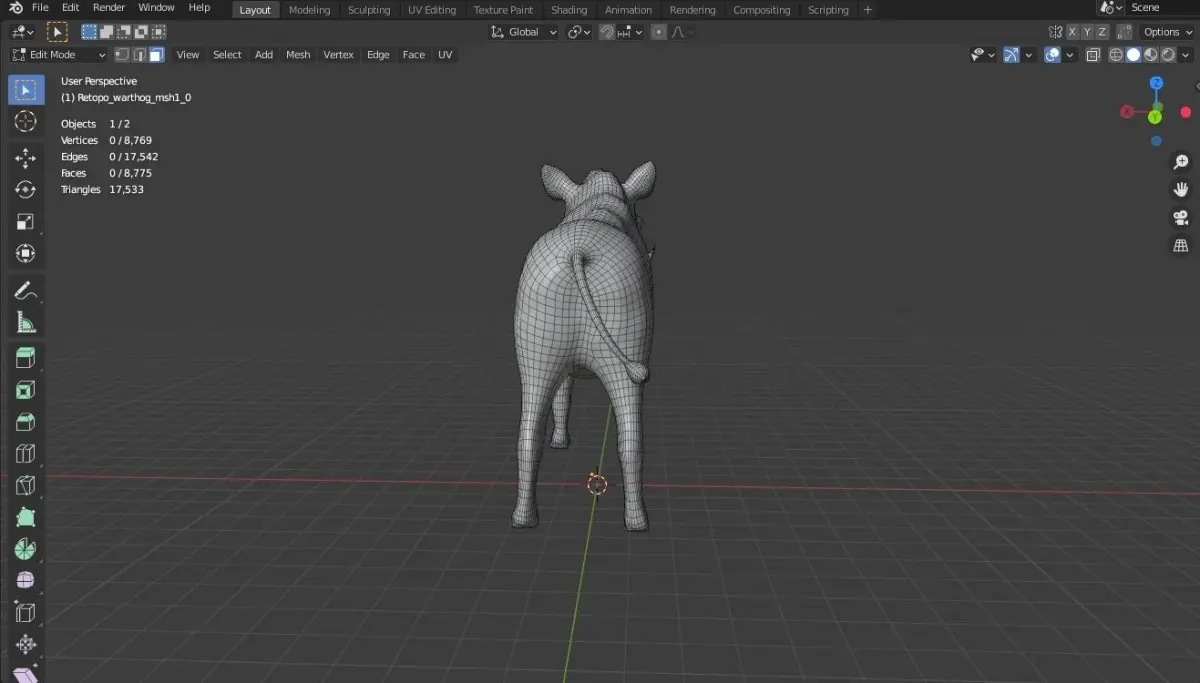Image resolution: width=1200 pixels, height=683 pixels.
Task: Click the Pan view hand icon
Action: [x=1181, y=190]
